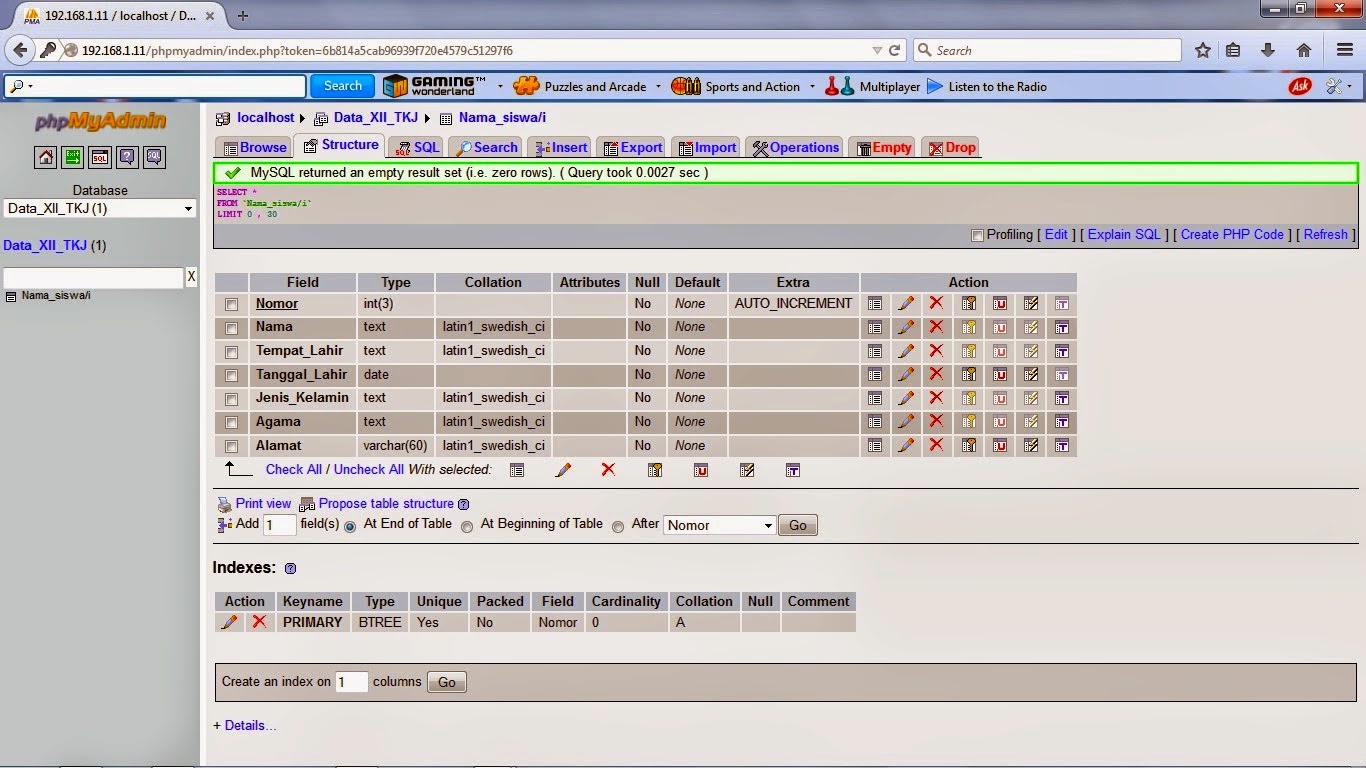Click the Create PHP Code link
This screenshot has height=768, width=1366.
tap(1232, 234)
